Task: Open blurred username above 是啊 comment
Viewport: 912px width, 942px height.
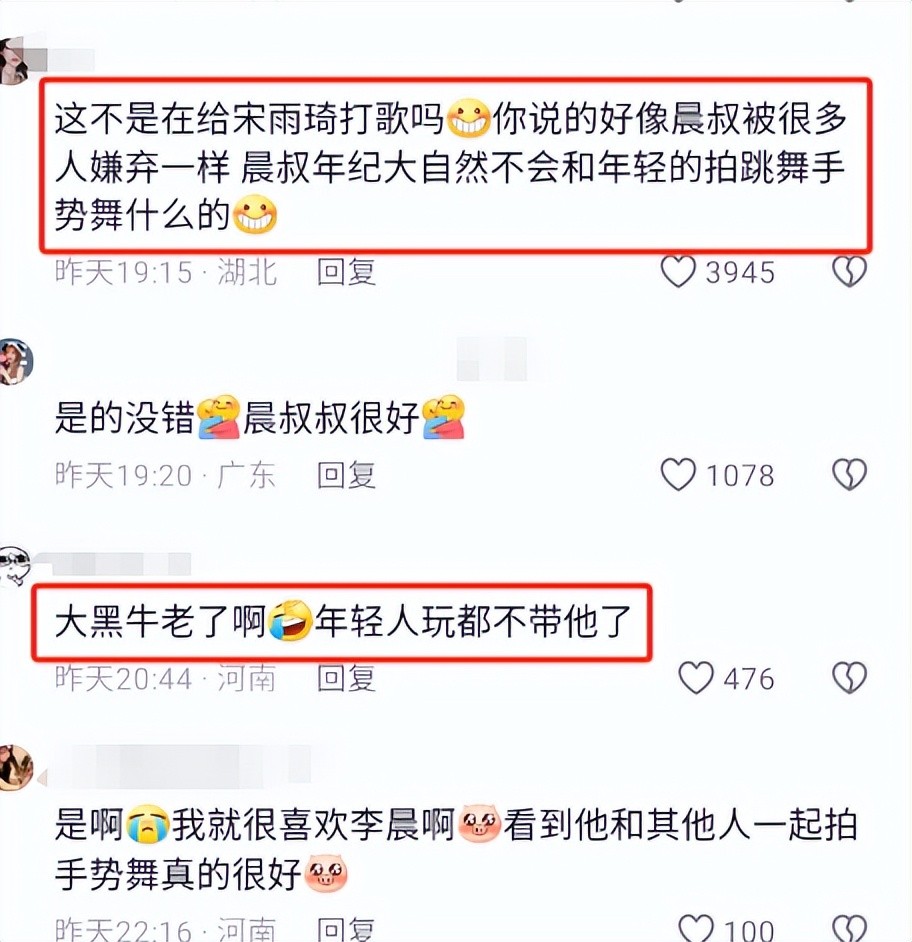Action: (x=179, y=767)
